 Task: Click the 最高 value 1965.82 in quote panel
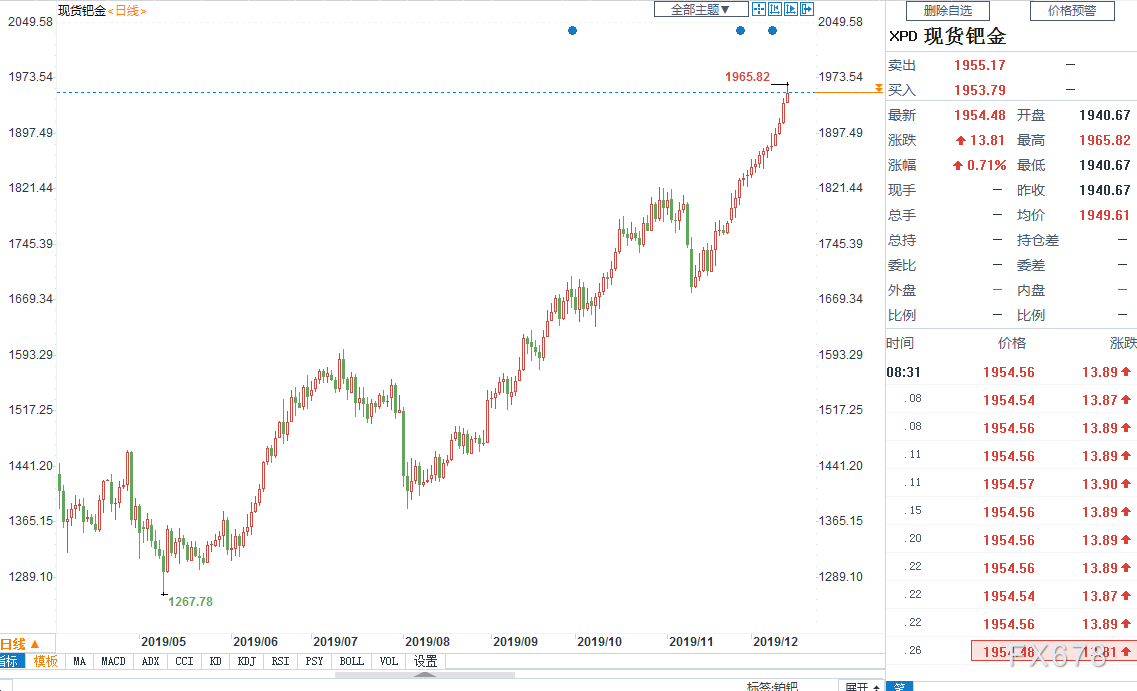point(1104,141)
